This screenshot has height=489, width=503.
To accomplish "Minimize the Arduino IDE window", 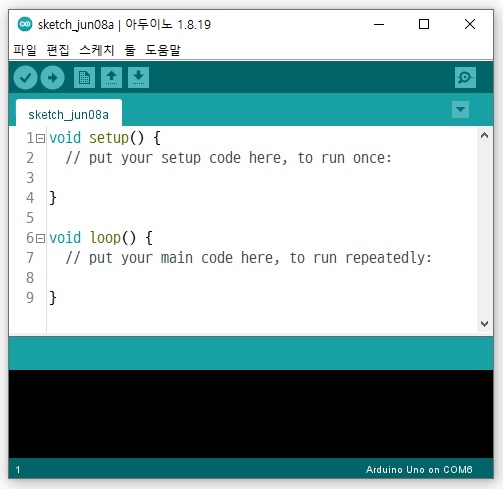I will tap(379, 24).
